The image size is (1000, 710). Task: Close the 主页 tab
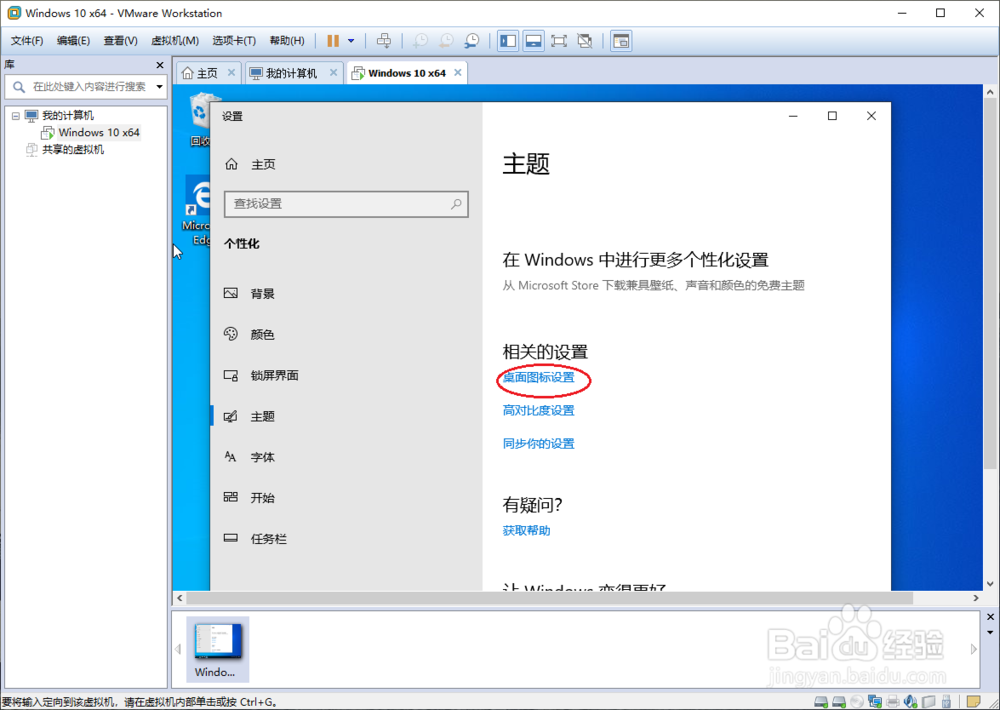232,73
